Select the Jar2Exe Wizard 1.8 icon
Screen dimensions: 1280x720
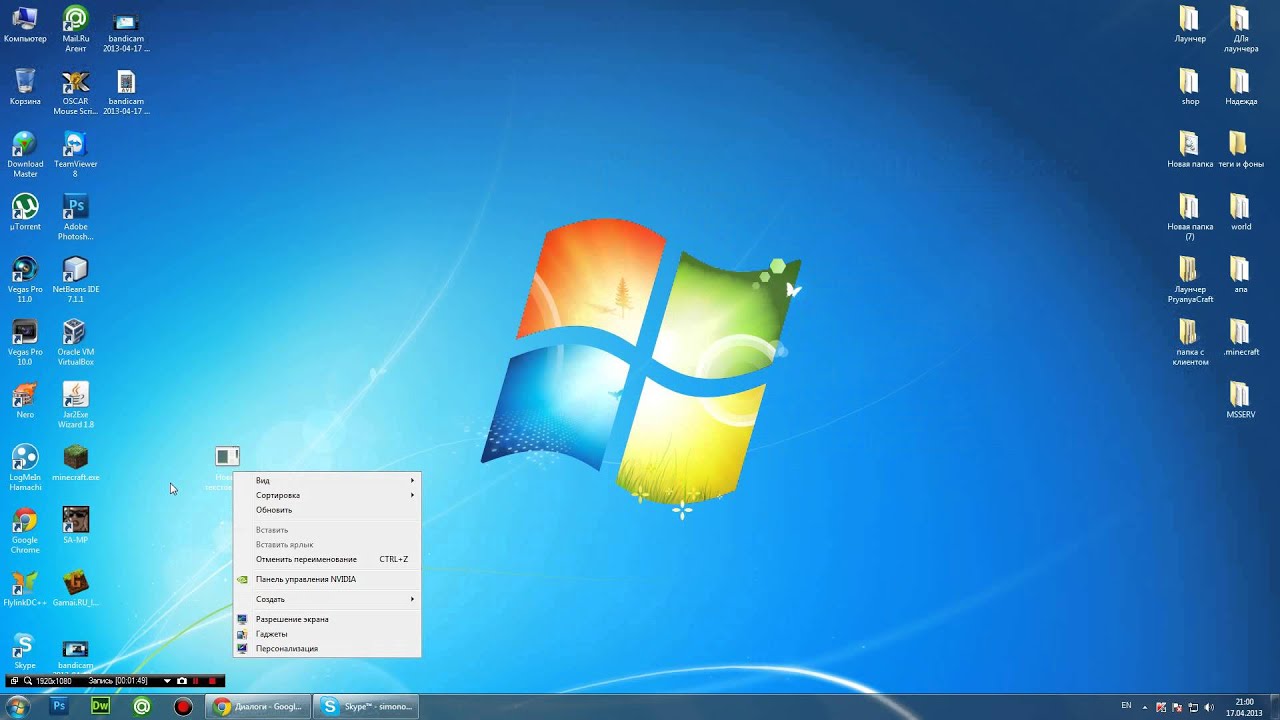(76, 405)
